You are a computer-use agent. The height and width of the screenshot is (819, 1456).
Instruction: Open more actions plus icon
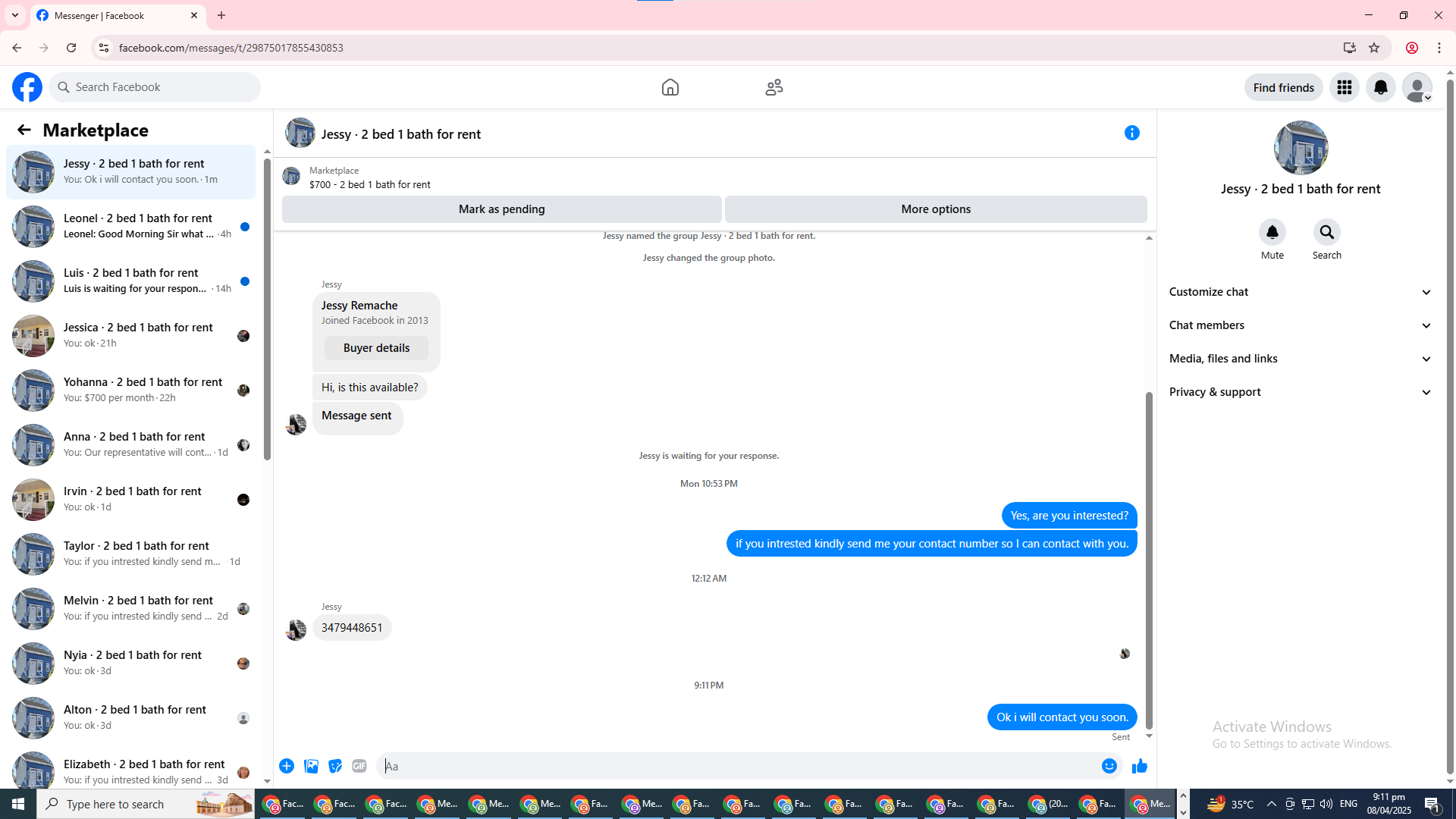[x=287, y=767]
